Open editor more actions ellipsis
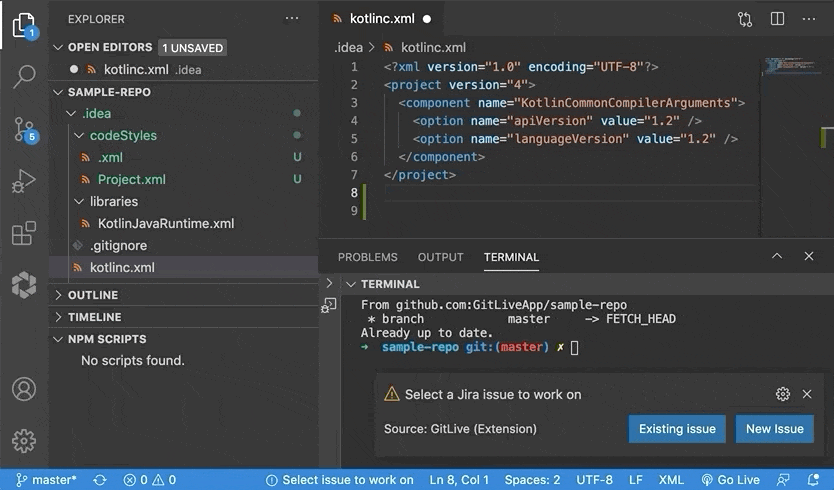This screenshot has width=834, height=490. 809,19
